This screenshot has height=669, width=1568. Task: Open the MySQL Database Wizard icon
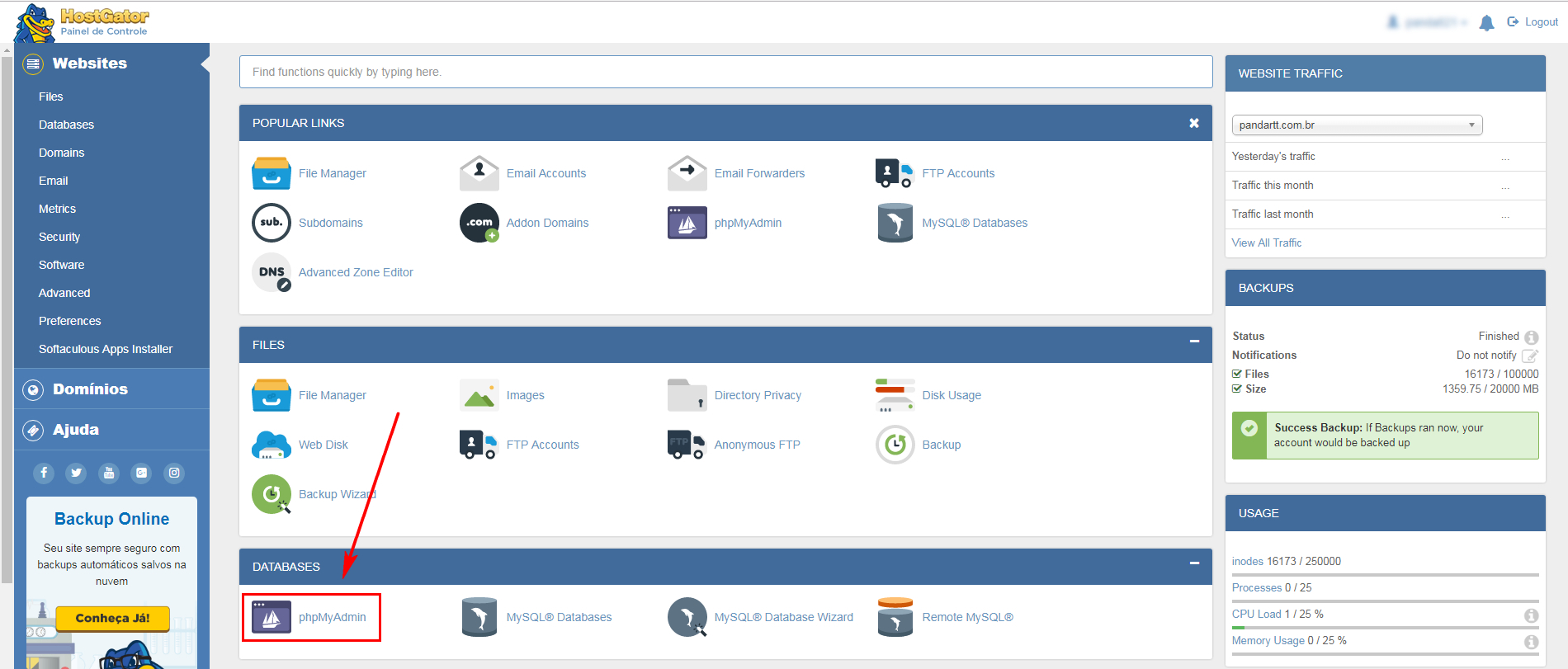pyautogui.click(x=687, y=617)
